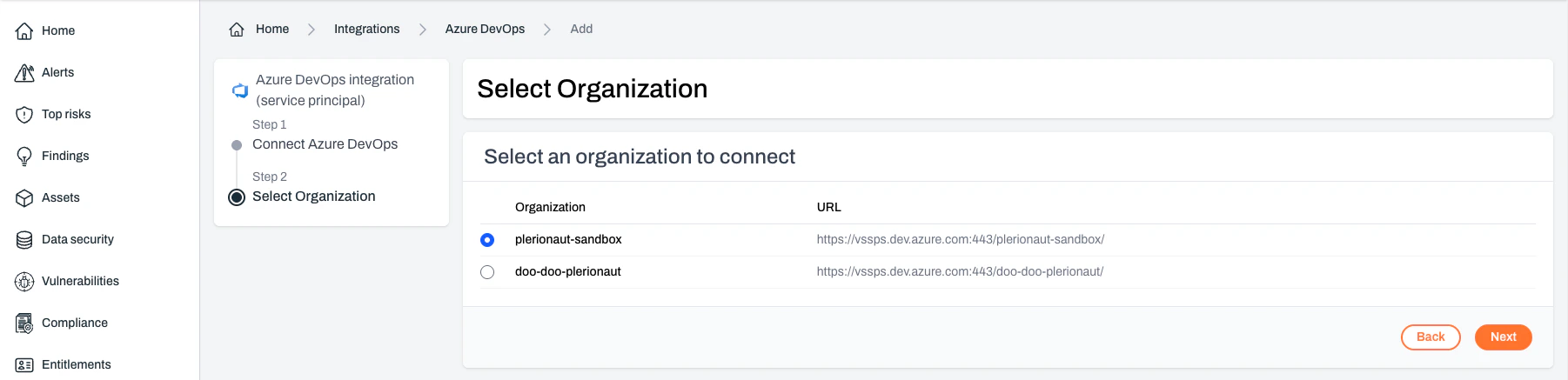This screenshot has height=380, width=1568.
Task: Click chevron between Home and Integrations
Action: (311, 30)
